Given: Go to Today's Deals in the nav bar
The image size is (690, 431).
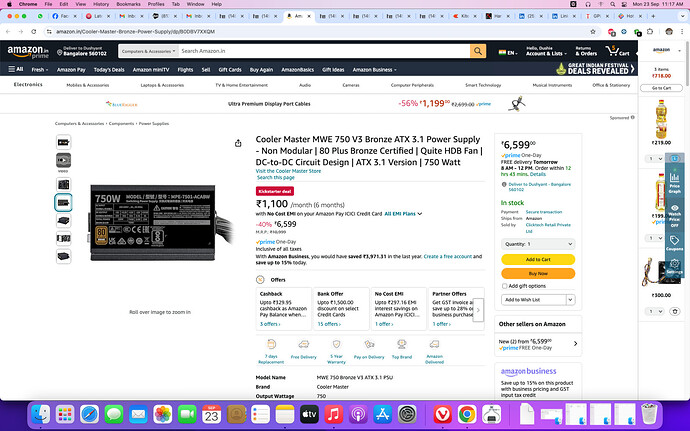Looking at the screenshot, I should [x=109, y=70].
